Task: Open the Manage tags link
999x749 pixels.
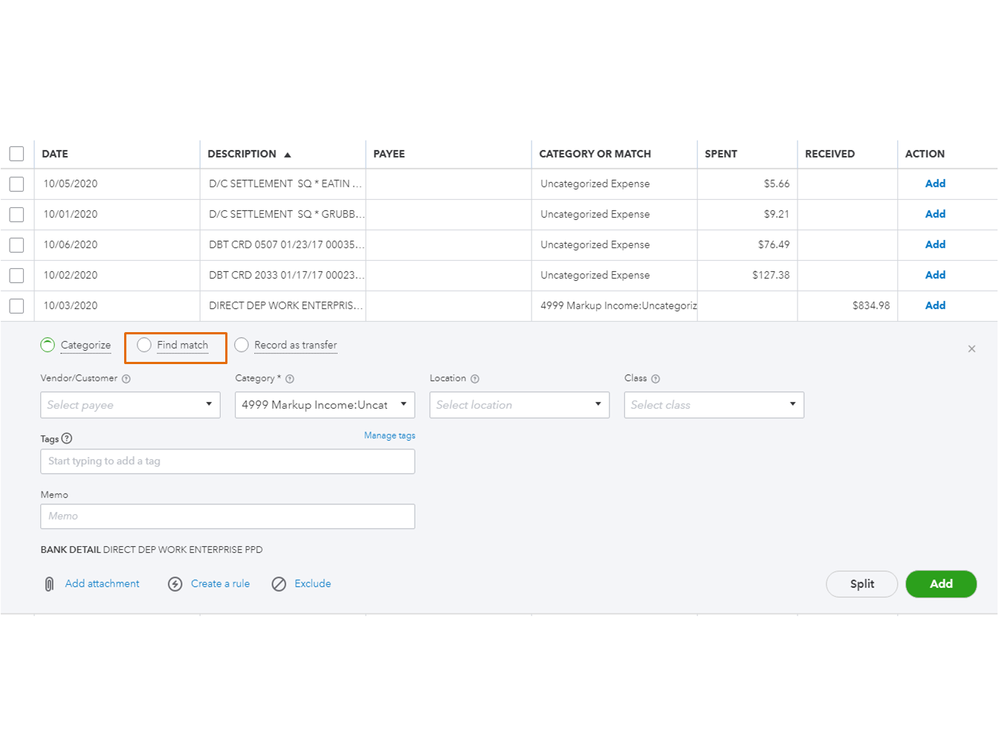Action: [x=389, y=436]
